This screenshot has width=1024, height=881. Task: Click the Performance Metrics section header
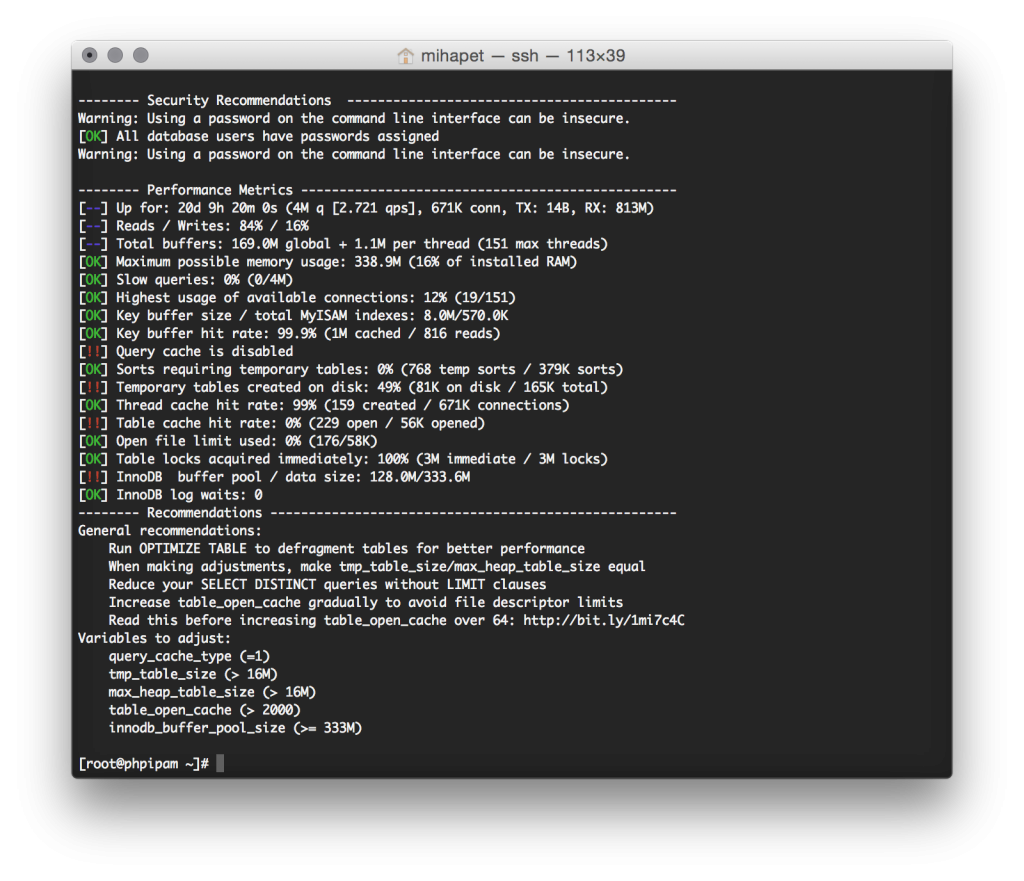[219, 190]
